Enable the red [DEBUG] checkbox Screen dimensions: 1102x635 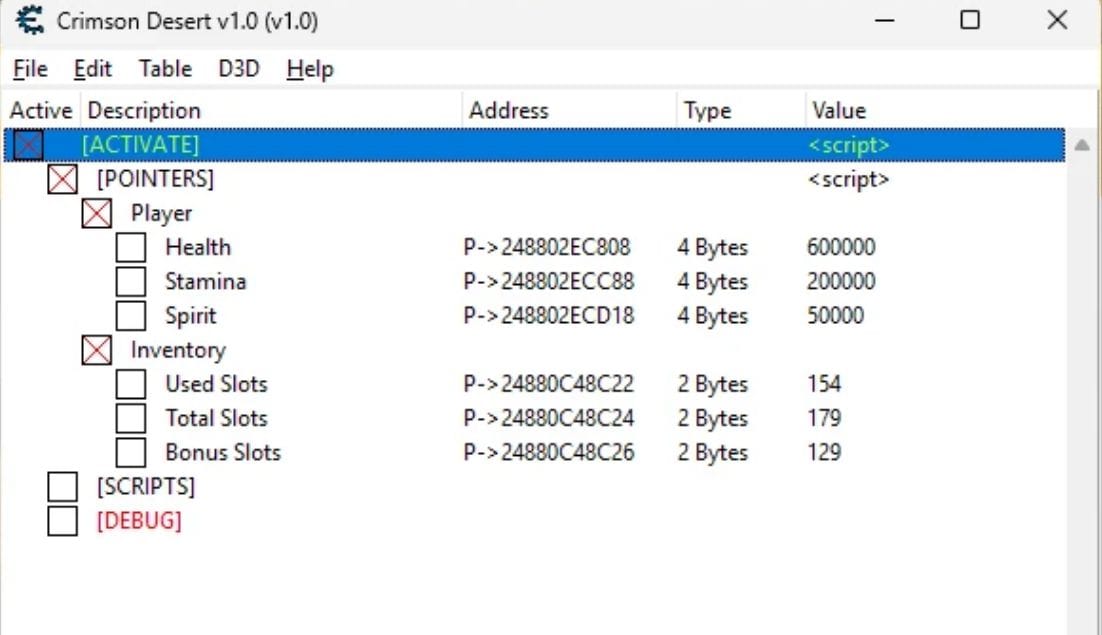(x=63, y=521)
